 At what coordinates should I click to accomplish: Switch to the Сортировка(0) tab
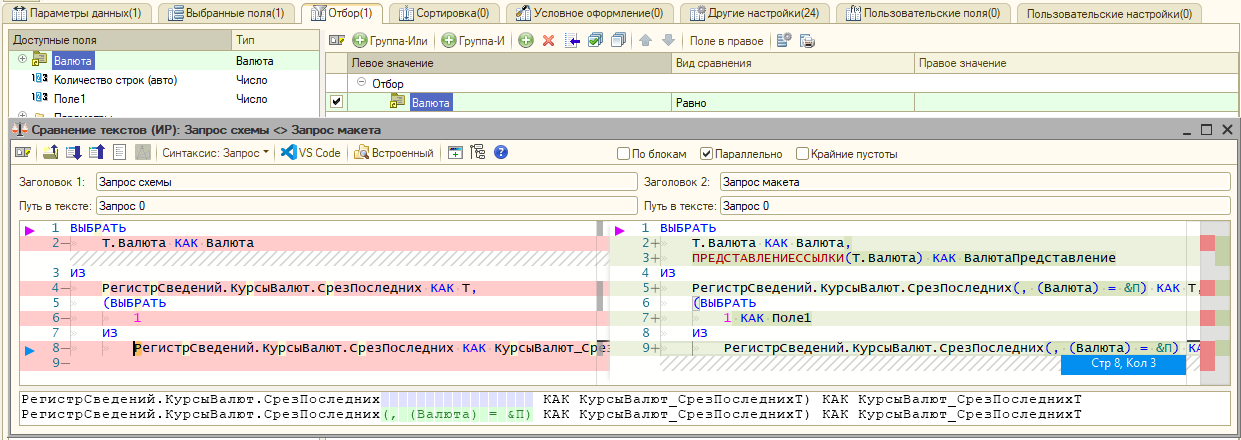pyautogui.click(x=442, y=13)
